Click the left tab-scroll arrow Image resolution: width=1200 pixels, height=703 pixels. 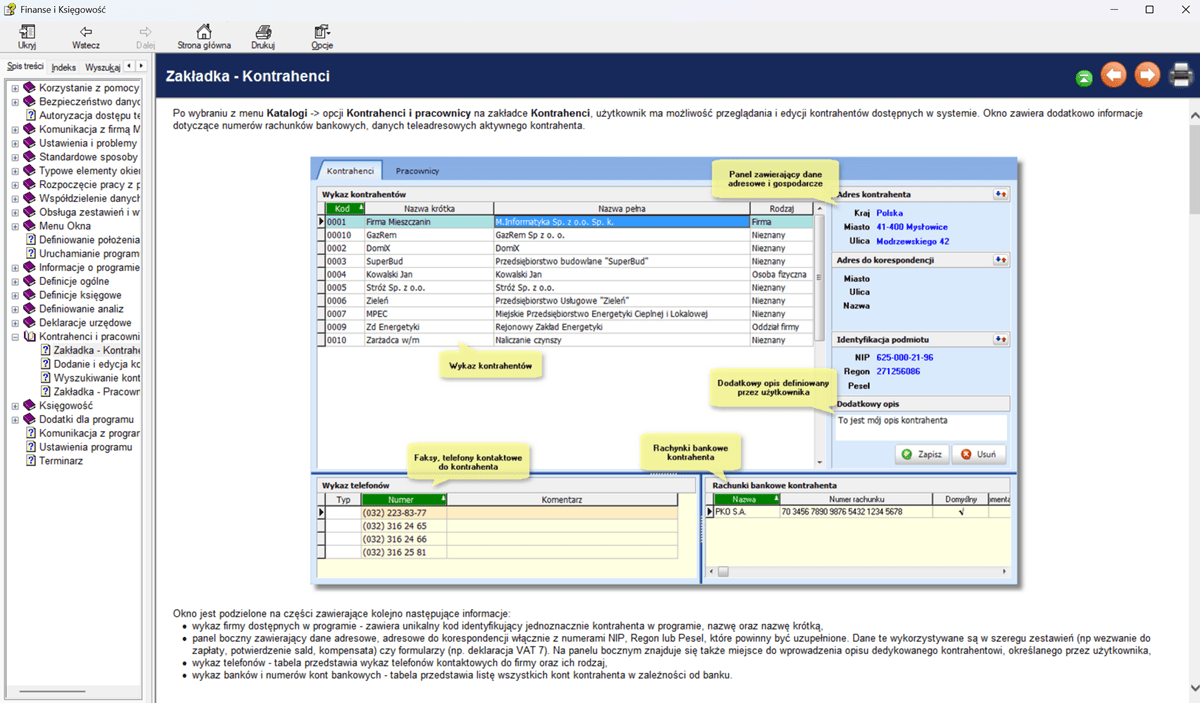(128, 67)
